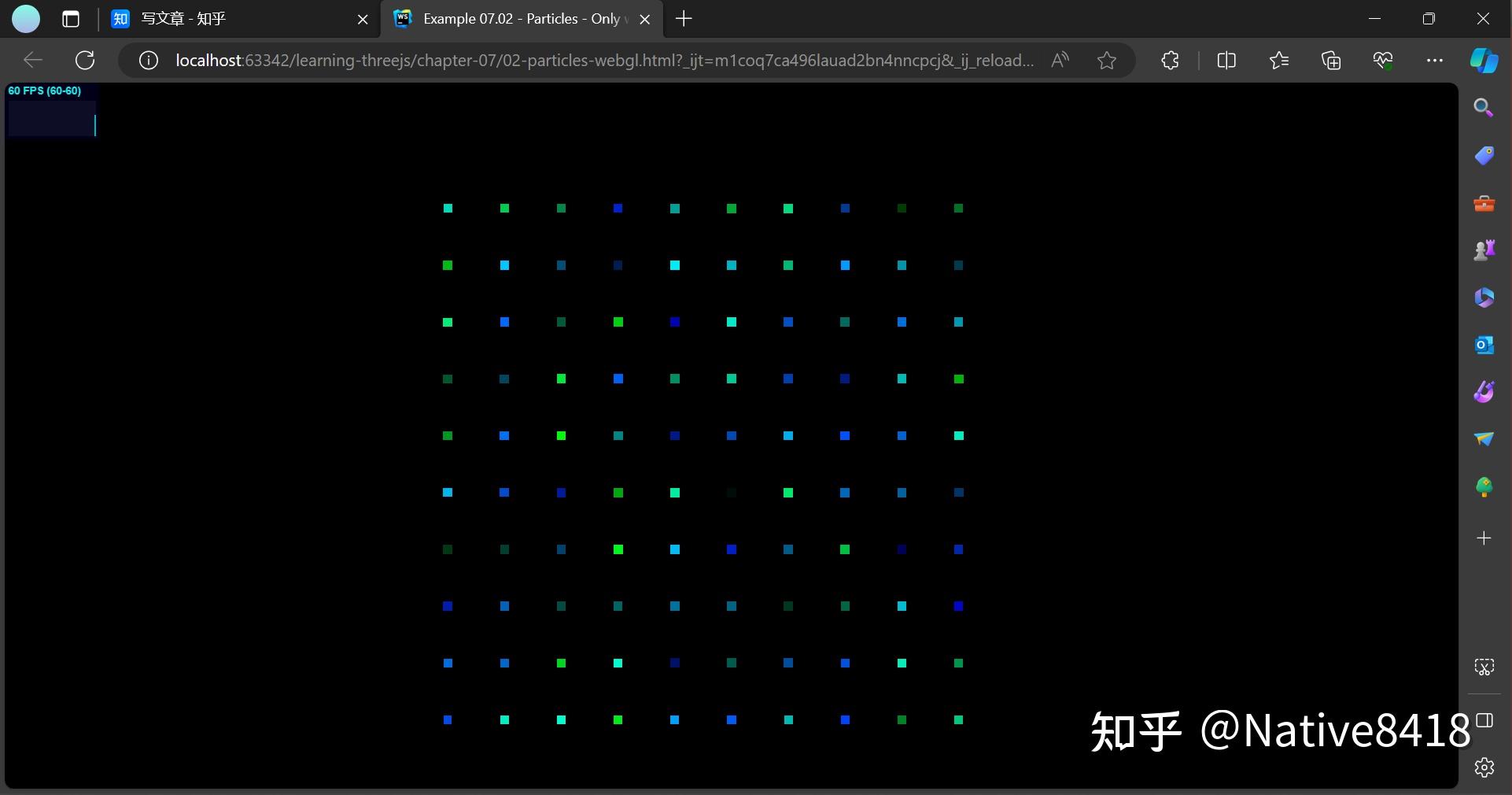Open Search in the Edge sidebar

[1484, 108]
